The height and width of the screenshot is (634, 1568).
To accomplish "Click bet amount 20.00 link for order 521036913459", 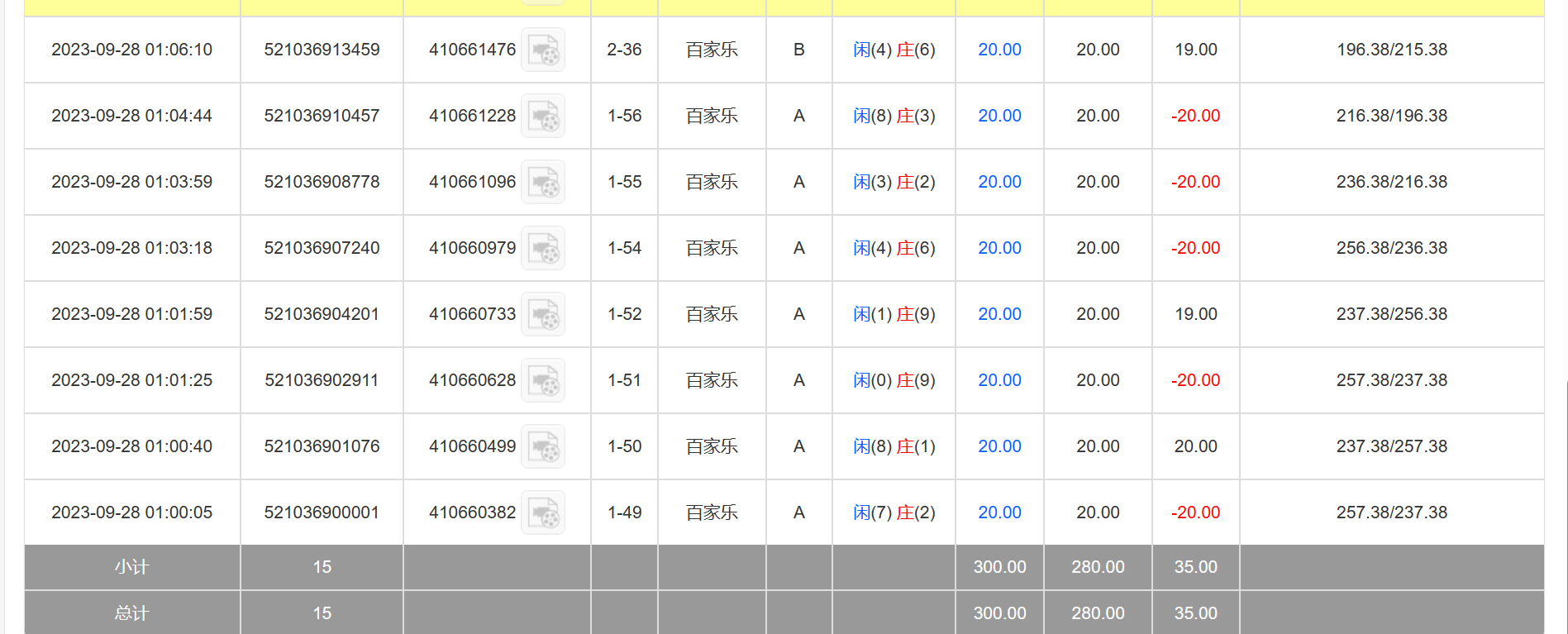I will click(x=999, y=50).
